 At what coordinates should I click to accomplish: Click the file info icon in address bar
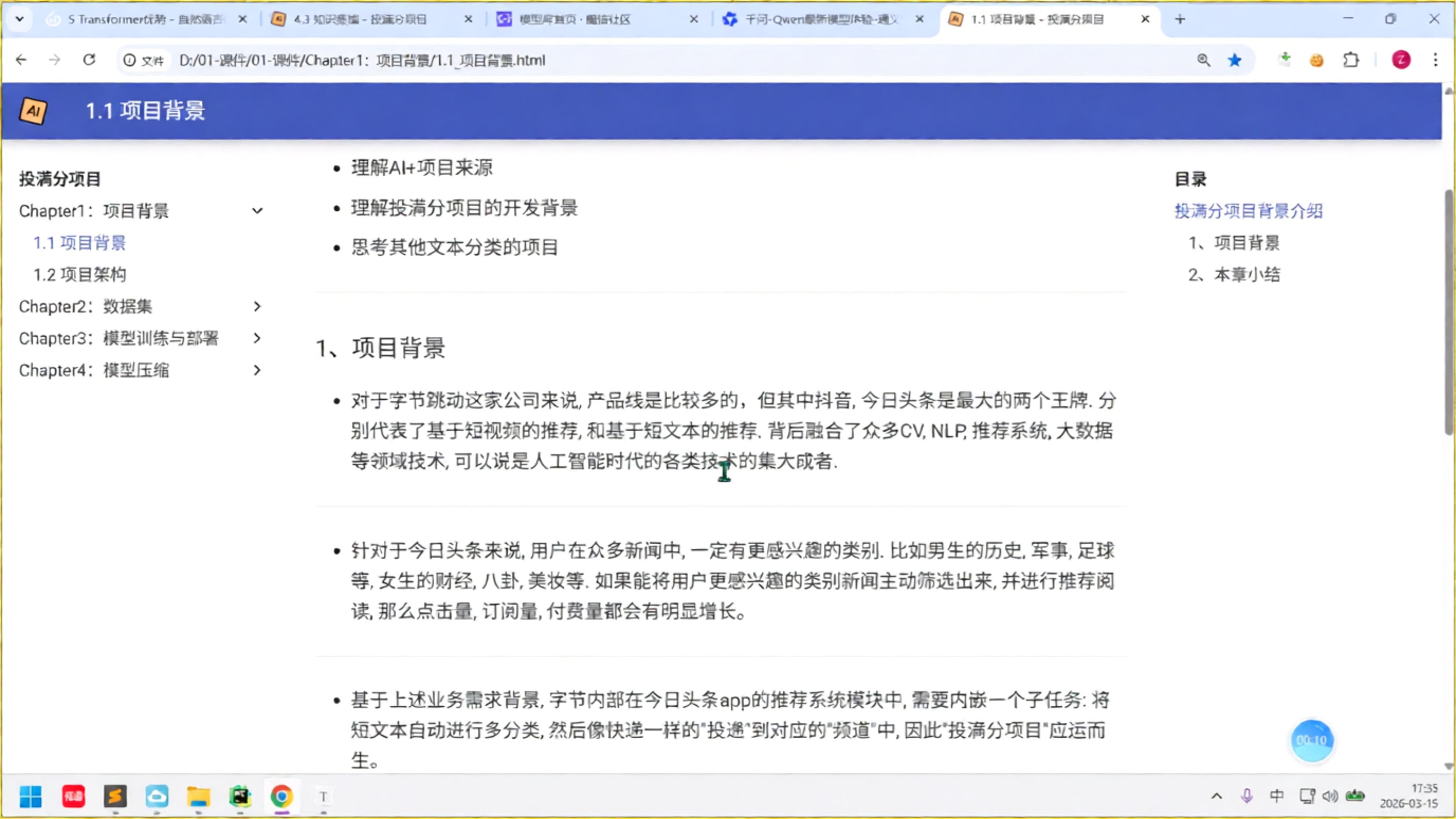(130, 60)
